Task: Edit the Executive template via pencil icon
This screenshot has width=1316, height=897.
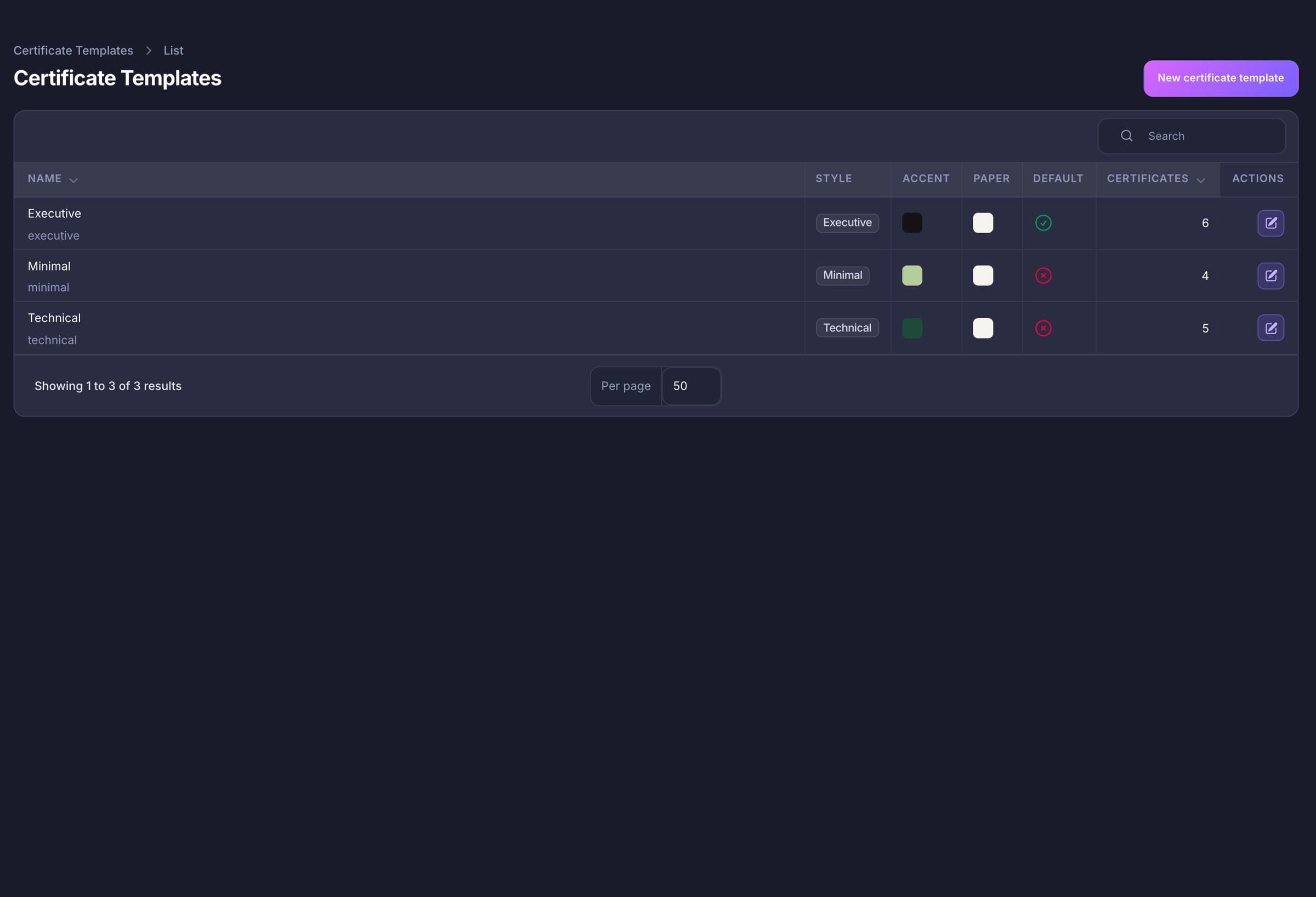Action: click(x=1270, y=223)
